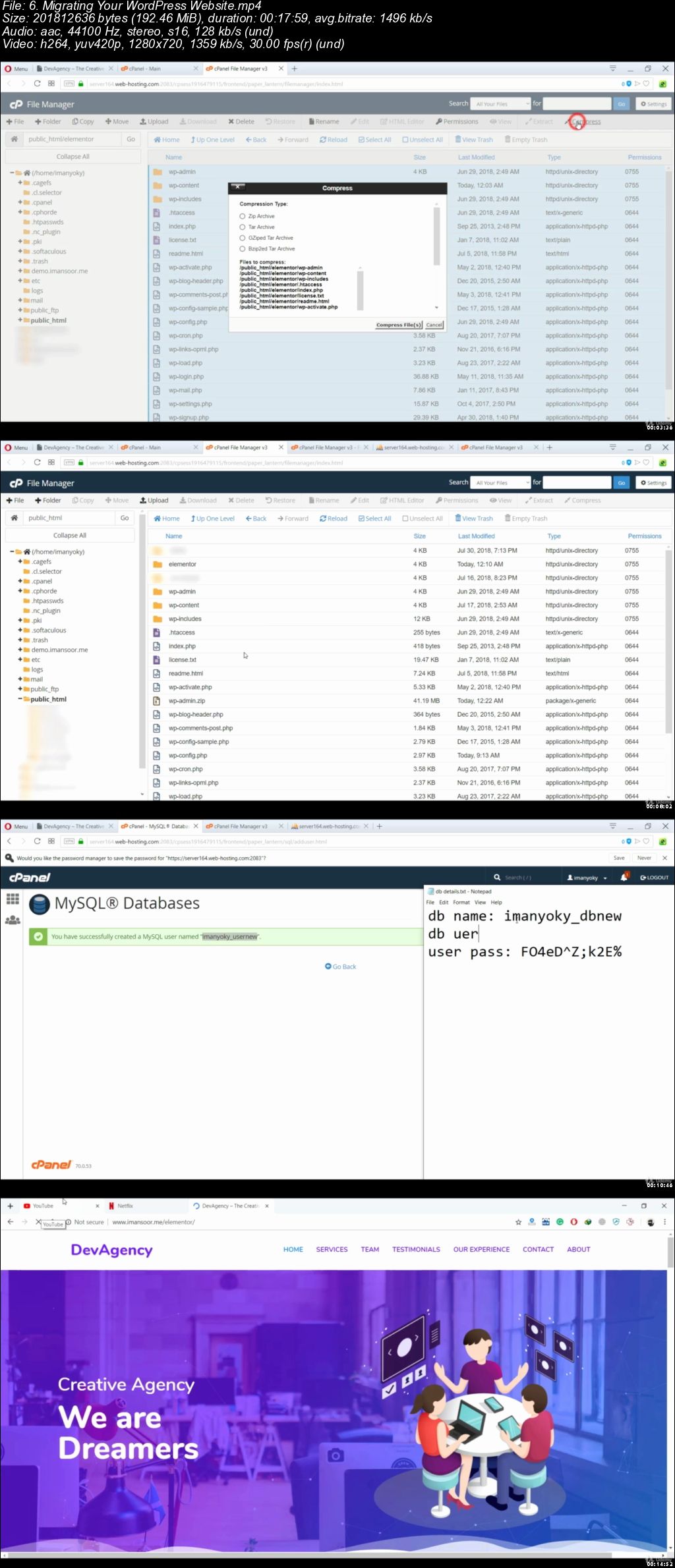This screenshot has height=1568, width=675.
Task: Click scrollbar of Files to compress list
Action: coord(360,288)
